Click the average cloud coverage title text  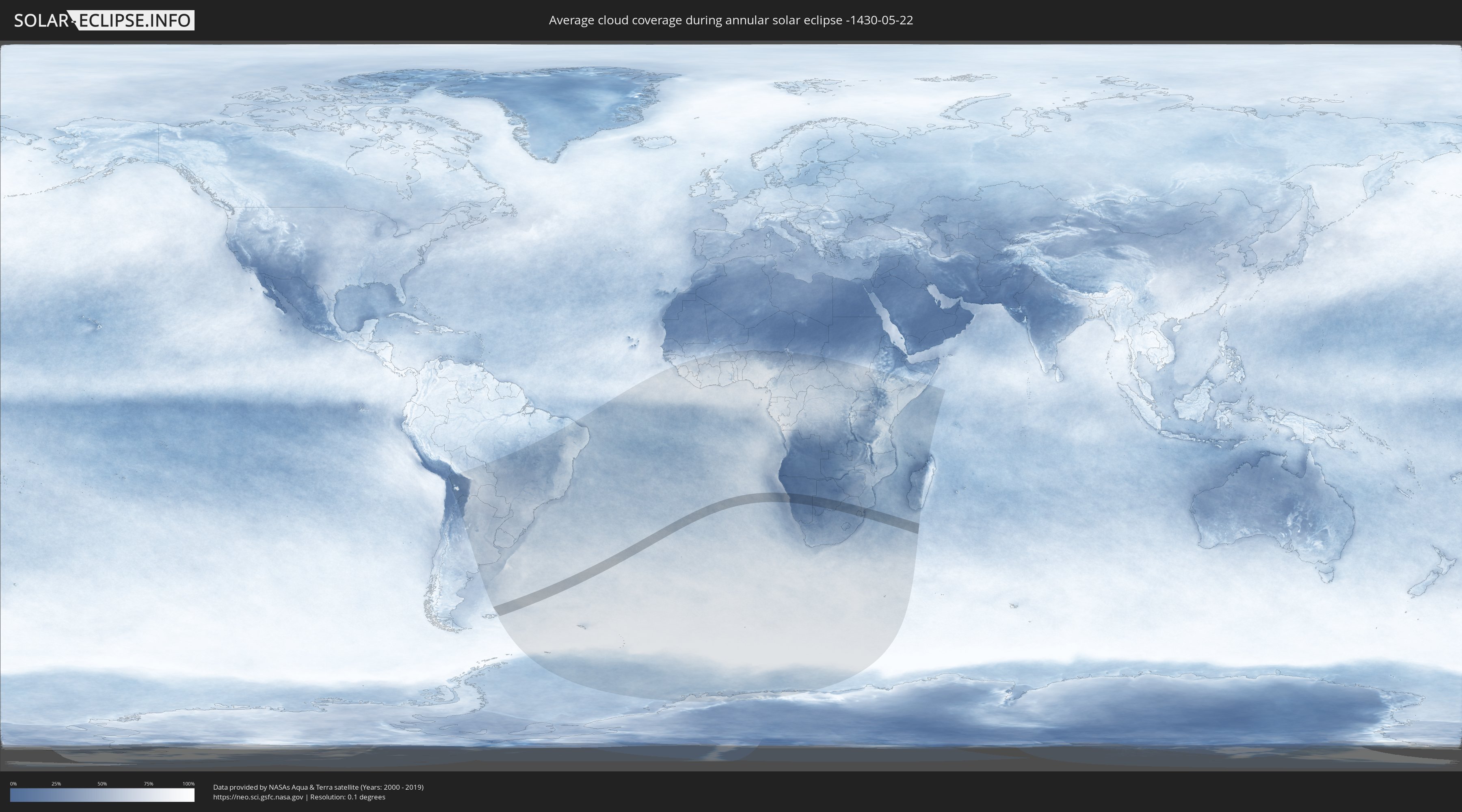731,20
